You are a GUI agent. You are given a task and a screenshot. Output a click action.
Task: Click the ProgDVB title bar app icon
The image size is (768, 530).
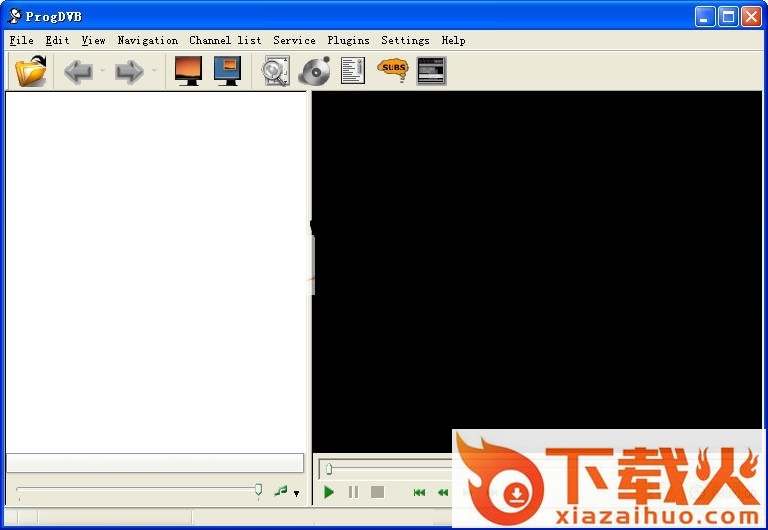point(15,16)
